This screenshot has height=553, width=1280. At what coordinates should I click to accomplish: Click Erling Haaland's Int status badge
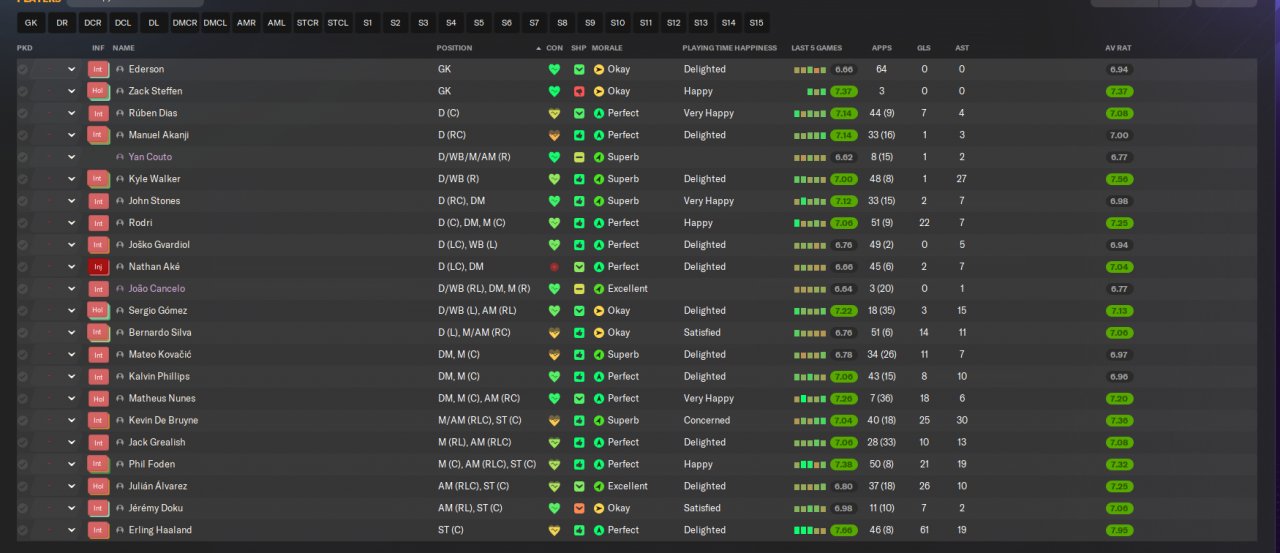tap(98, 530)
